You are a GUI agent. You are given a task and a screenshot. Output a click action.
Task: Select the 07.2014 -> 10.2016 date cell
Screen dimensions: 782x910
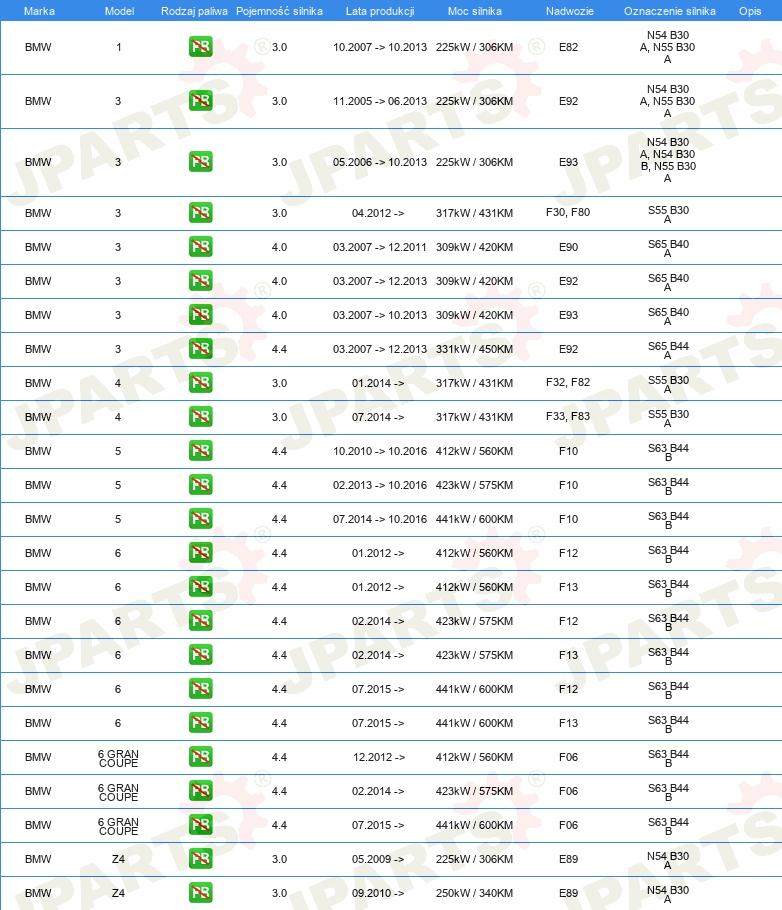(380, 519)
